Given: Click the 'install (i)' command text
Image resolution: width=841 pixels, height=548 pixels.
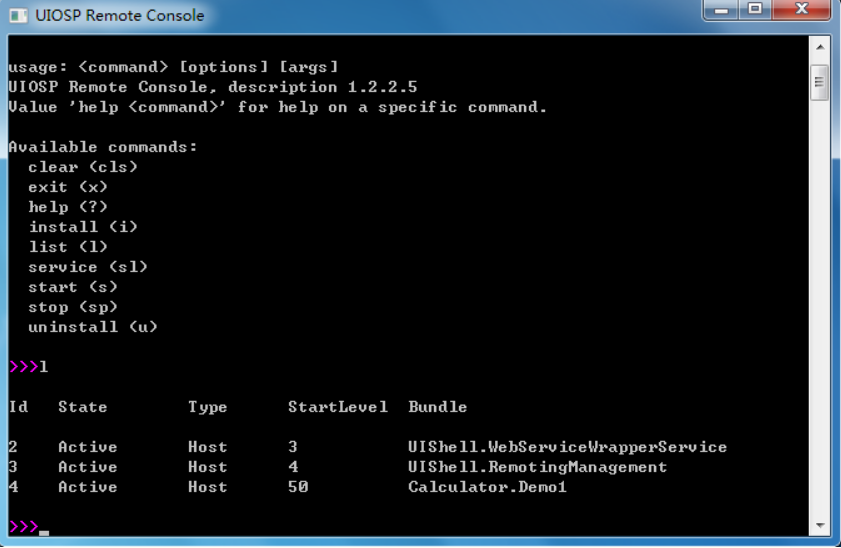Looking at the screenshot, I should (x=83, y=227).
